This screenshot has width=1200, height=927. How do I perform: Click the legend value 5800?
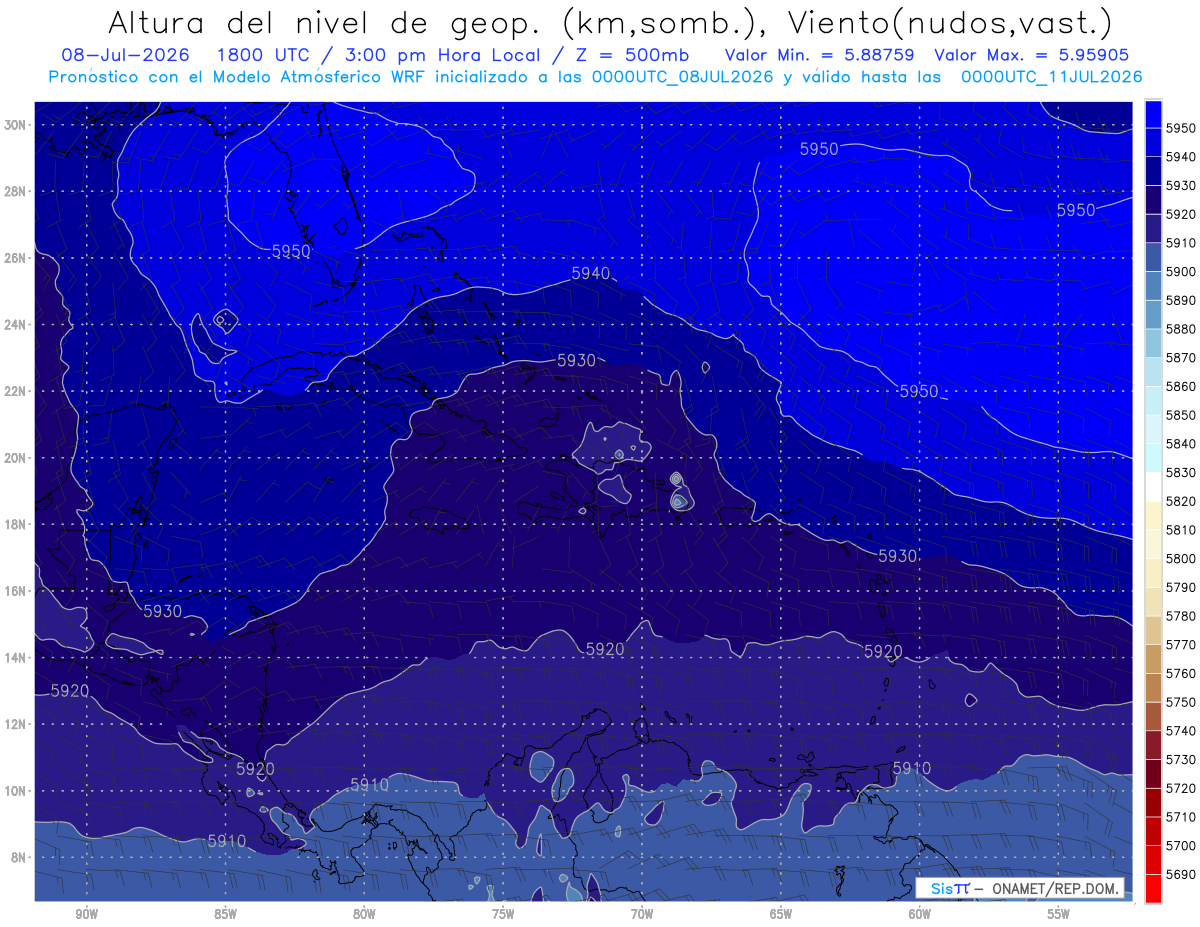[x=1181, y=558]
